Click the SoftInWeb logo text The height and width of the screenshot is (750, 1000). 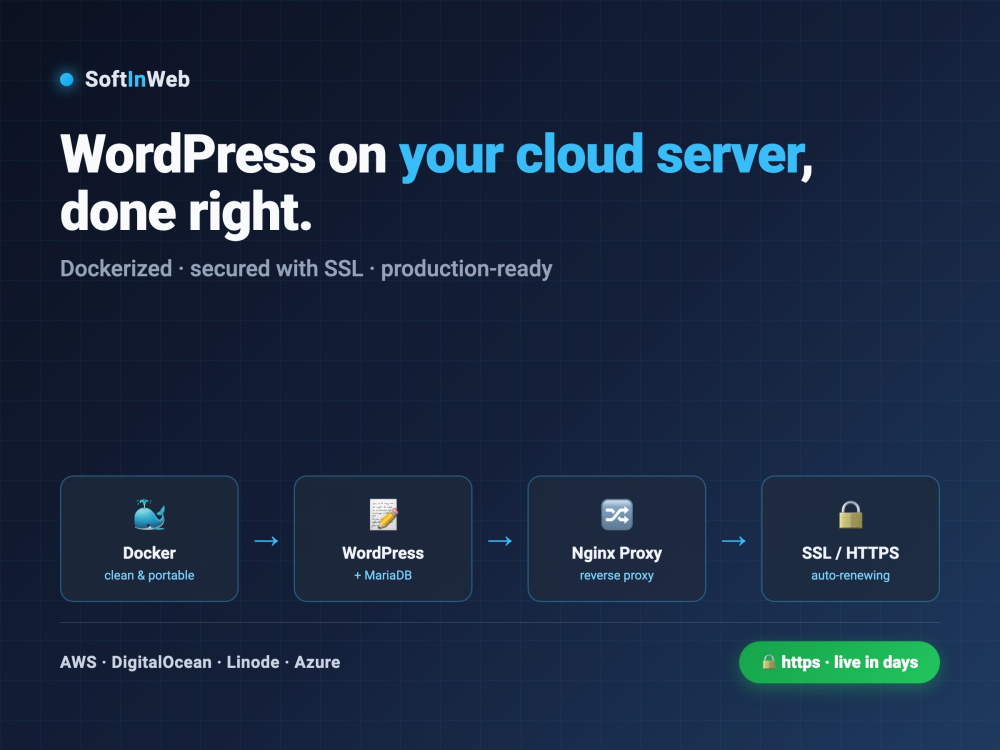point(137,80)
